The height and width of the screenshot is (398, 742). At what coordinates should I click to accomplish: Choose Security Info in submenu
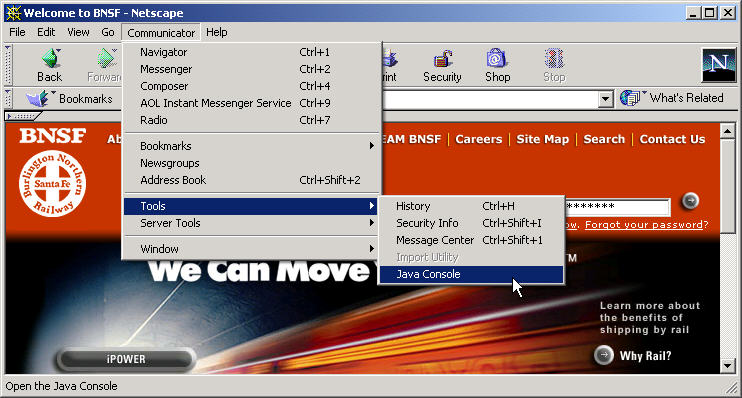coord(471,223)
